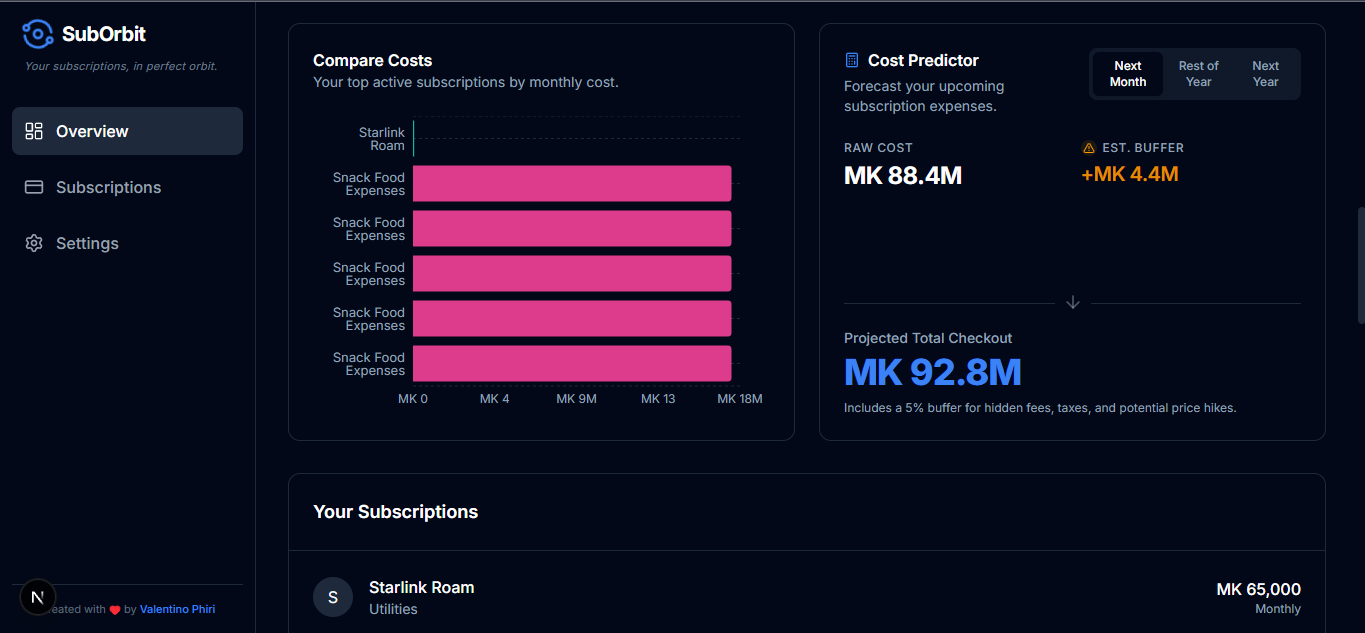Image resolution: width=1365 pixels, height=633 pixels.
Task: Click the page's vertical scrollbar thumb
Action: 1360,265
